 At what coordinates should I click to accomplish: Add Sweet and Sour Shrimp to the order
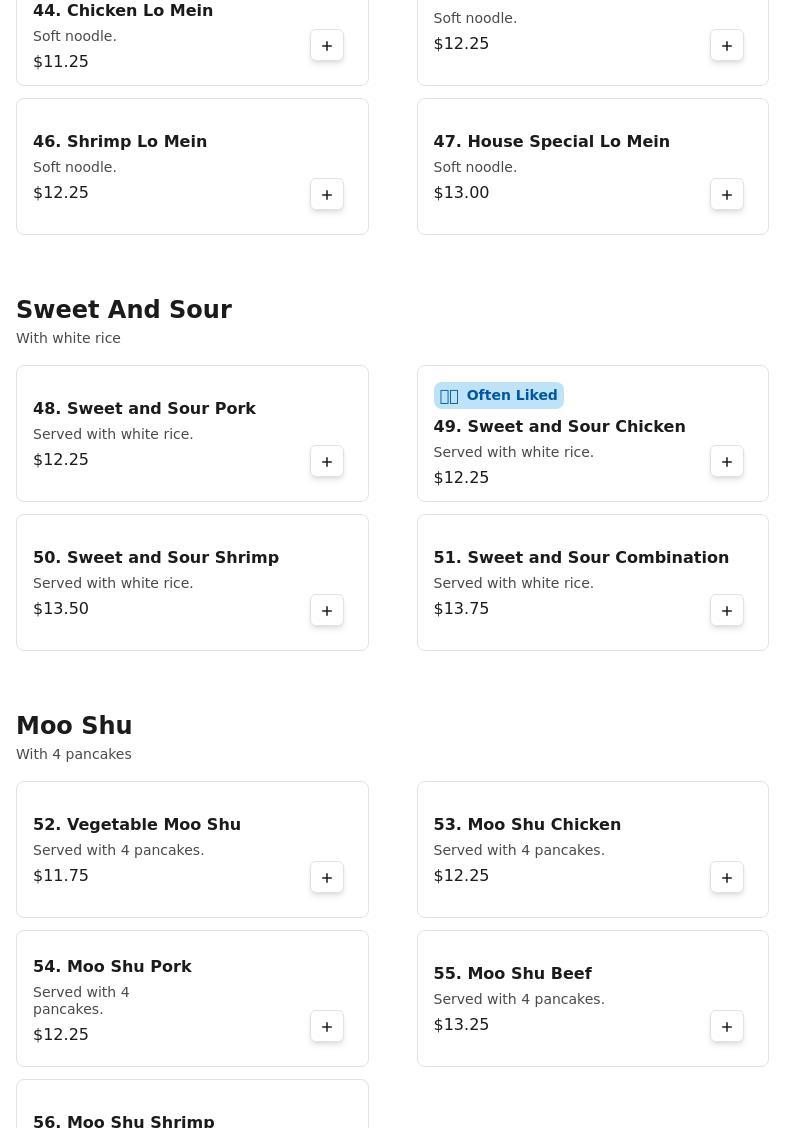(x=327, y=611)
